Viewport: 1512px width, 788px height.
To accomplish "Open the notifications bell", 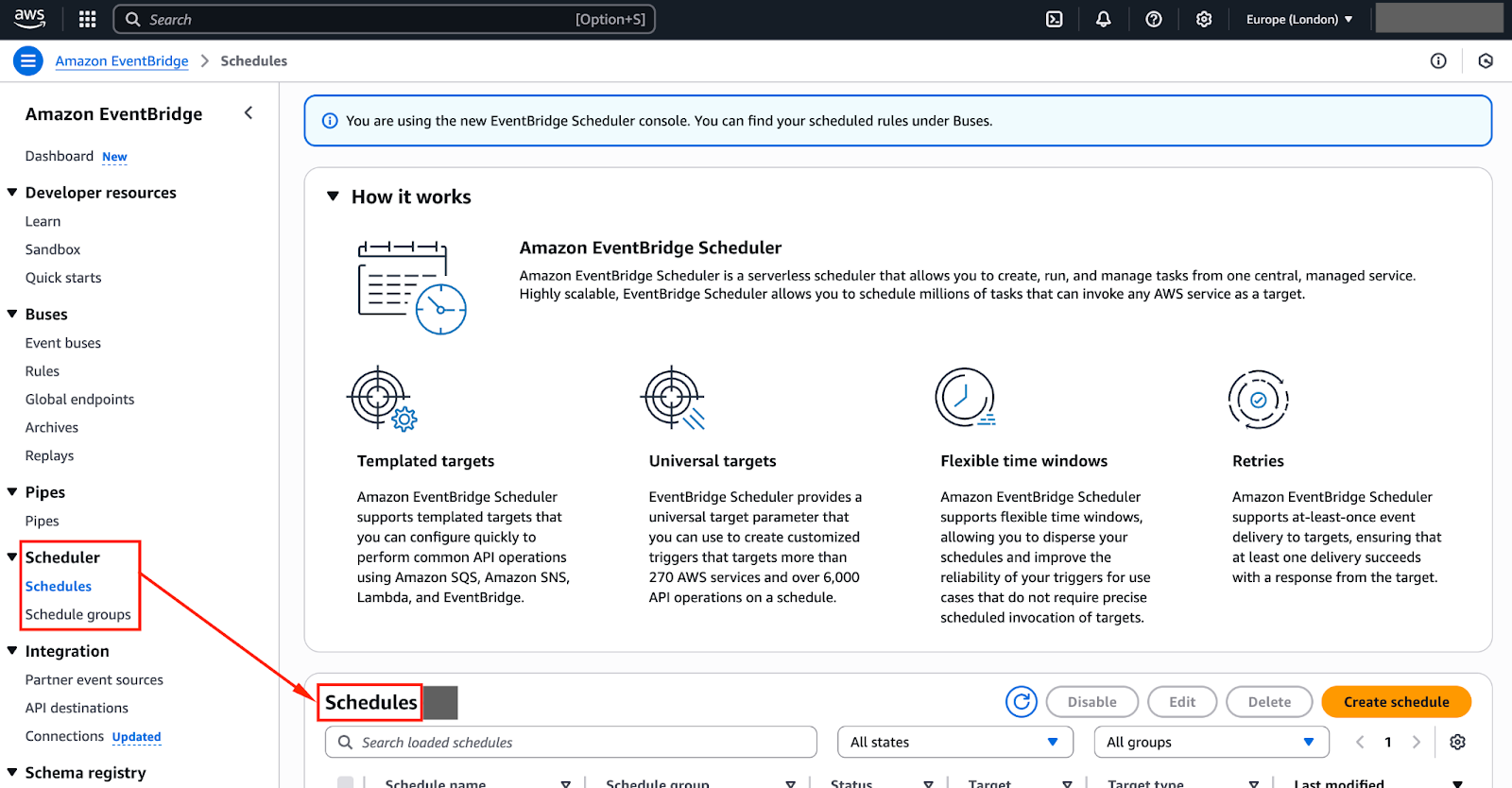I will (1103, 19).
